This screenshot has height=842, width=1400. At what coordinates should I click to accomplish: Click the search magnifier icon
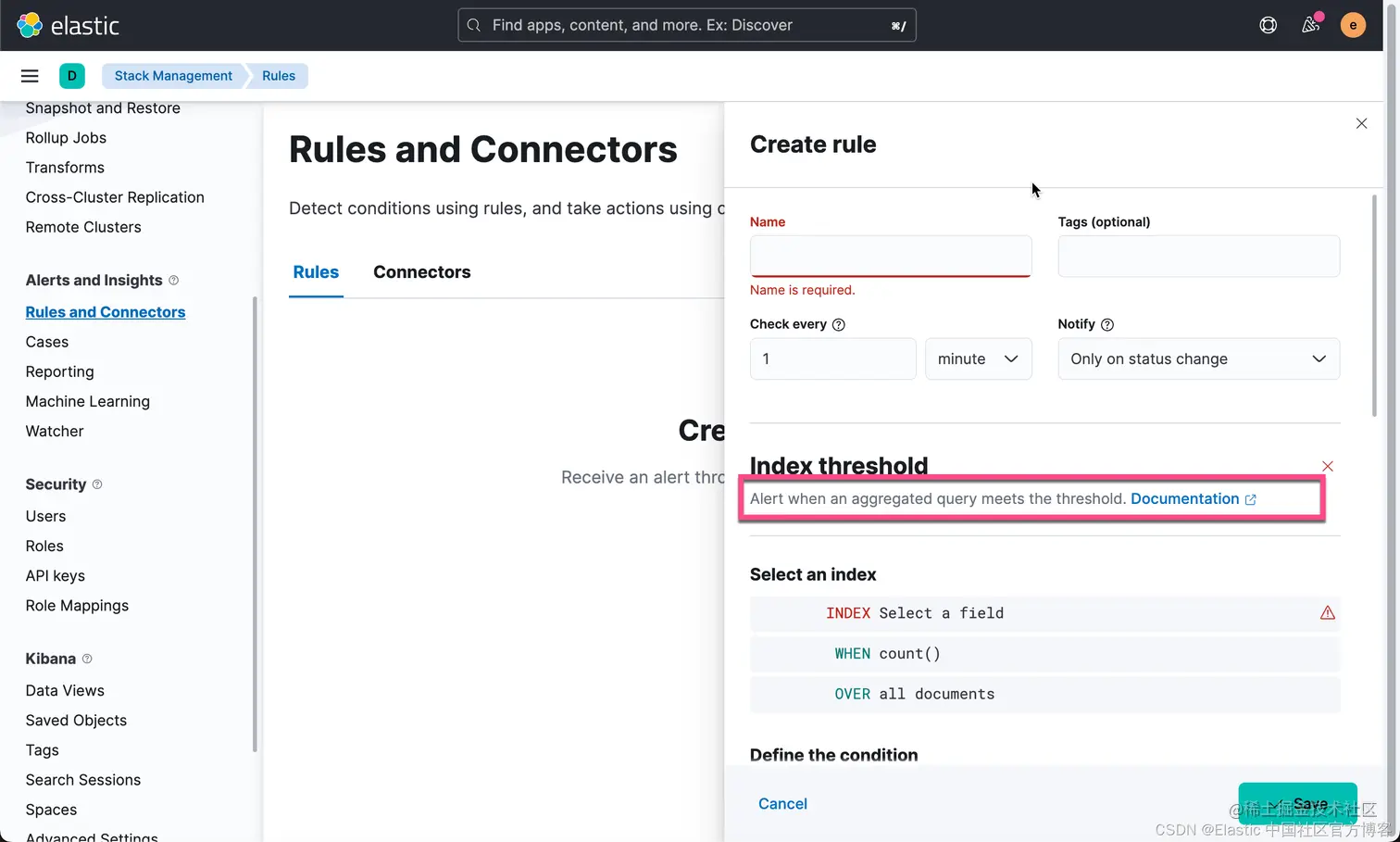474,25
